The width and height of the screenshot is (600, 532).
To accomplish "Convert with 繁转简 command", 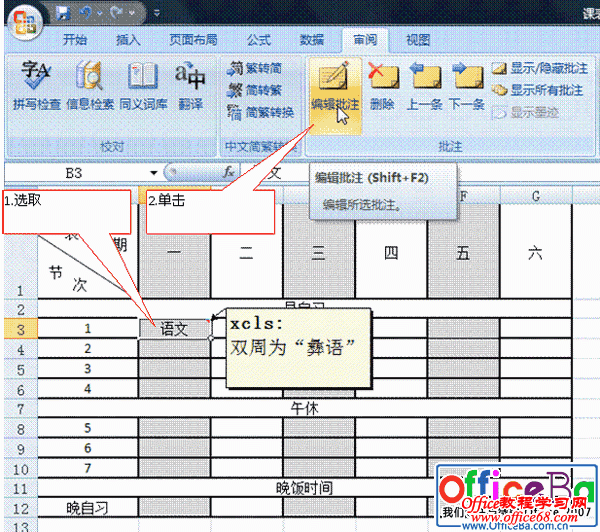I will [254, 69].
